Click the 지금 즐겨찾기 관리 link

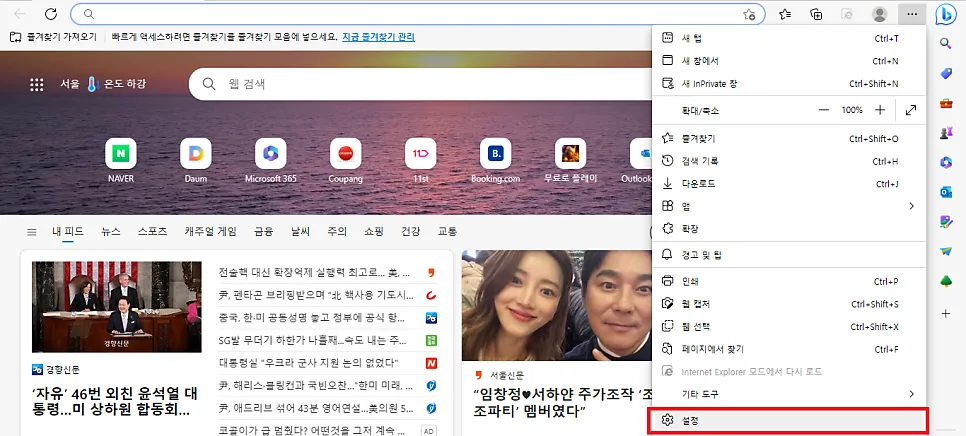(x=378, y=37)
